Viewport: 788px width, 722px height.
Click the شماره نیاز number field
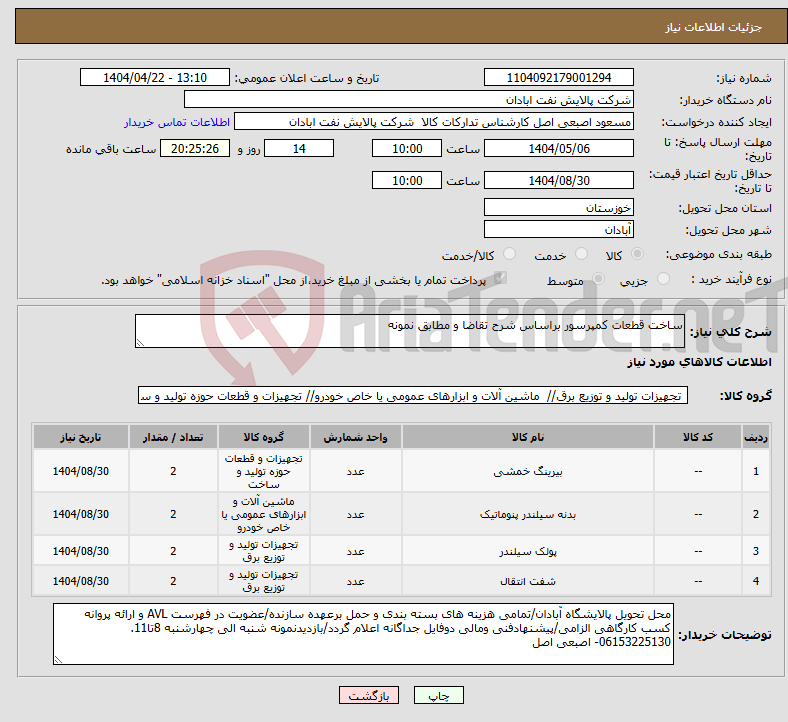tap(559, 78)
